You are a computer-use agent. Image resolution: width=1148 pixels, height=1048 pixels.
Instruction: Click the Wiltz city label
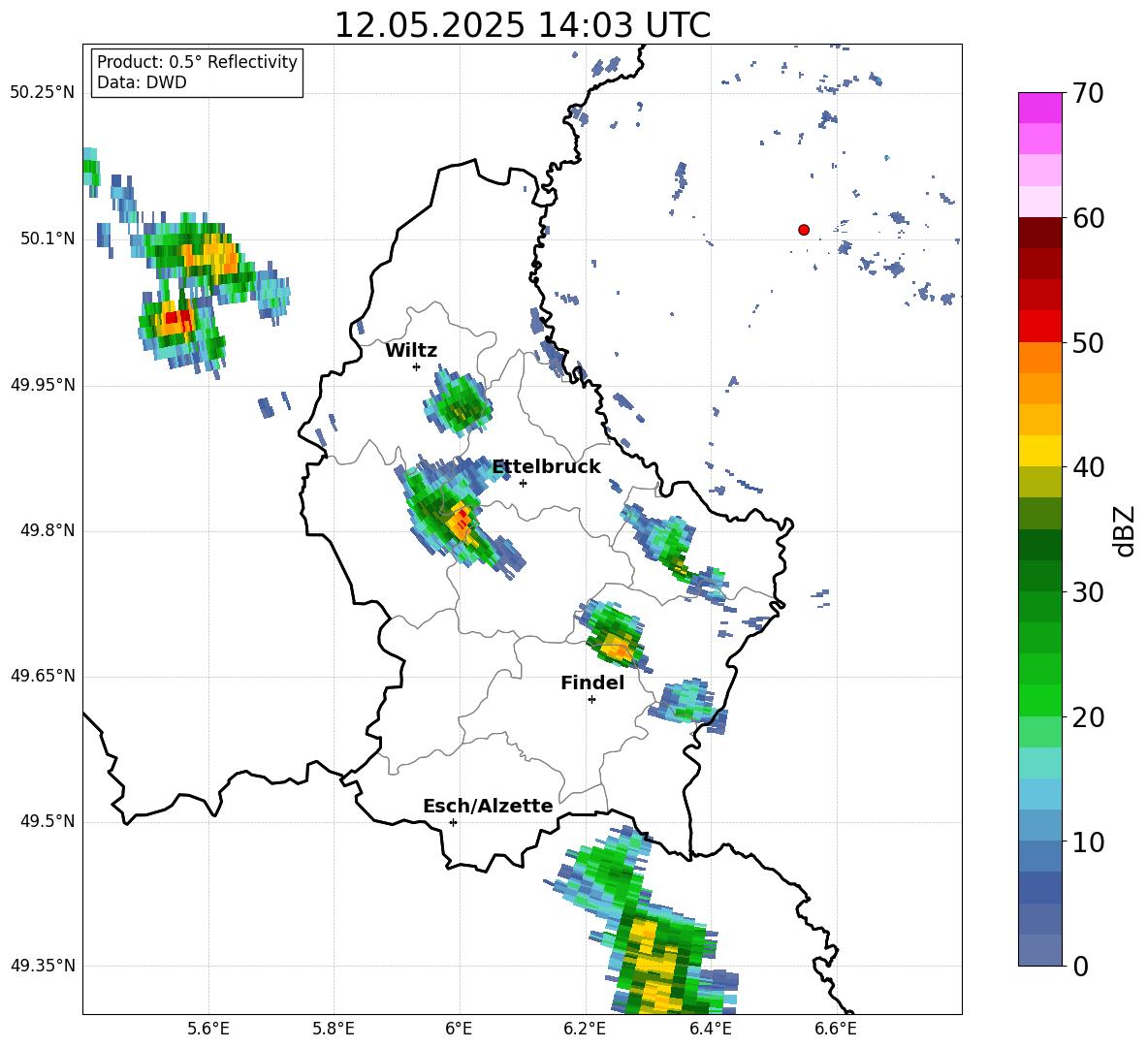411,351
